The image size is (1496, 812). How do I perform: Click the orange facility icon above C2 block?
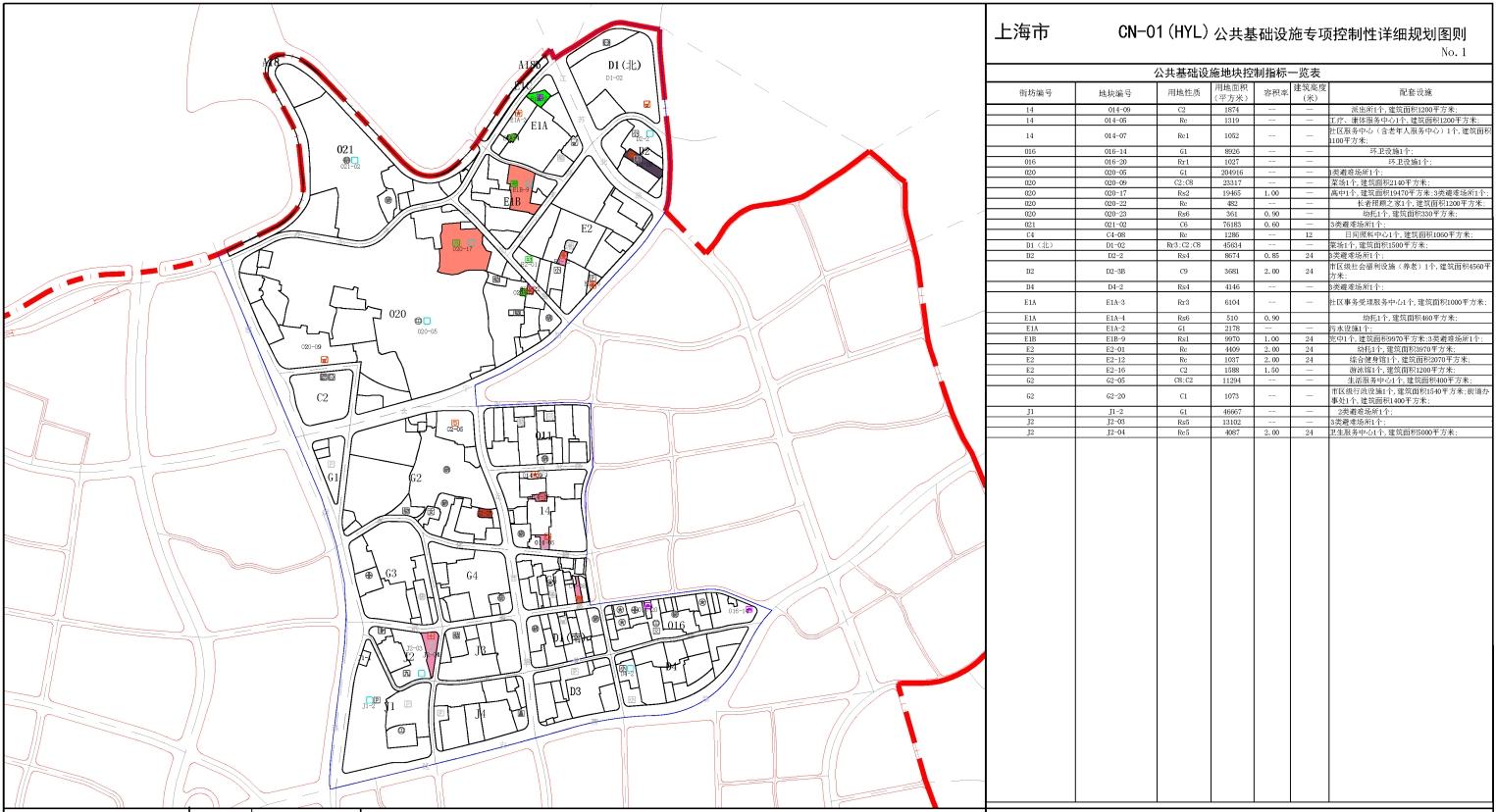point(324,360)
